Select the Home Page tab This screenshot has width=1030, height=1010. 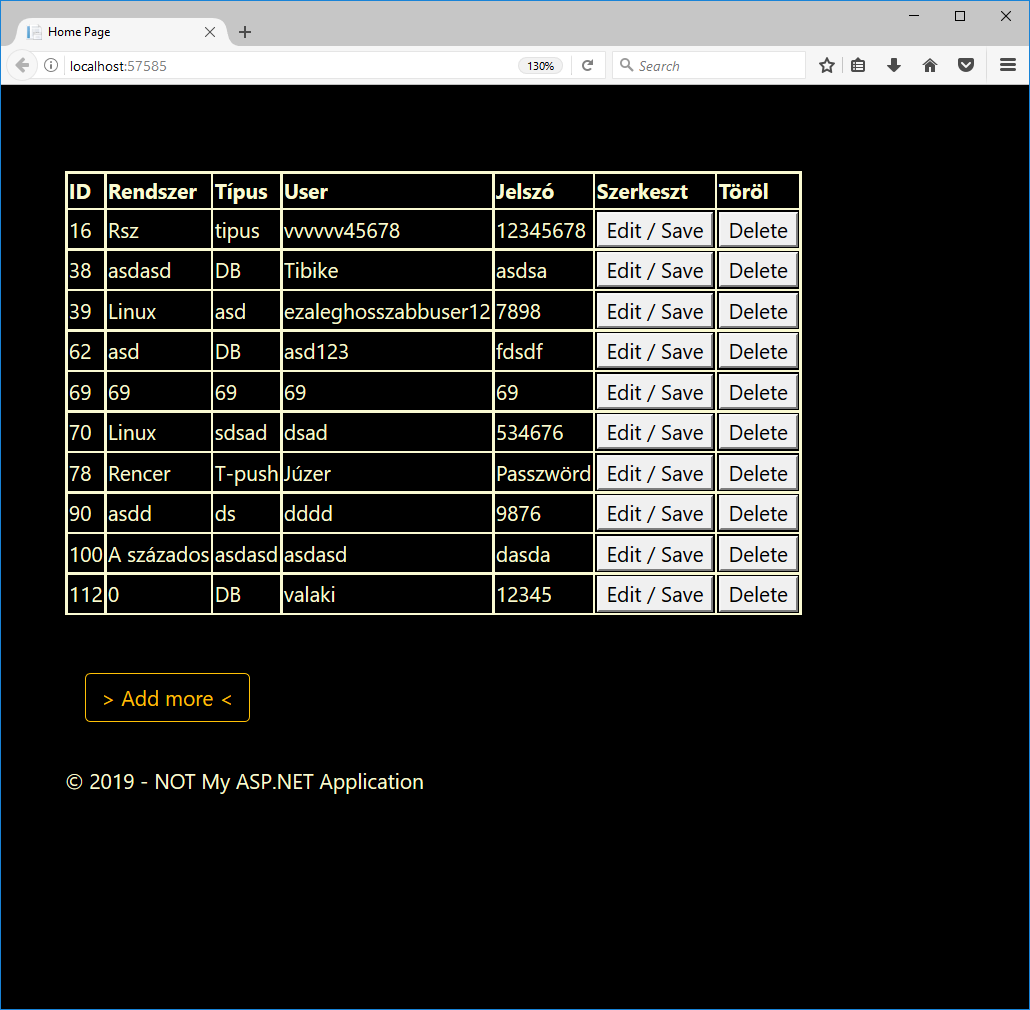click(x=110, y=32)
